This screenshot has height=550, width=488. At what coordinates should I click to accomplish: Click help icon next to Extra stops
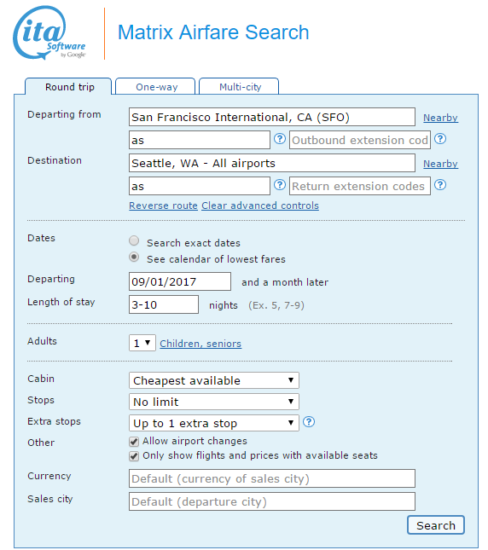309,422
